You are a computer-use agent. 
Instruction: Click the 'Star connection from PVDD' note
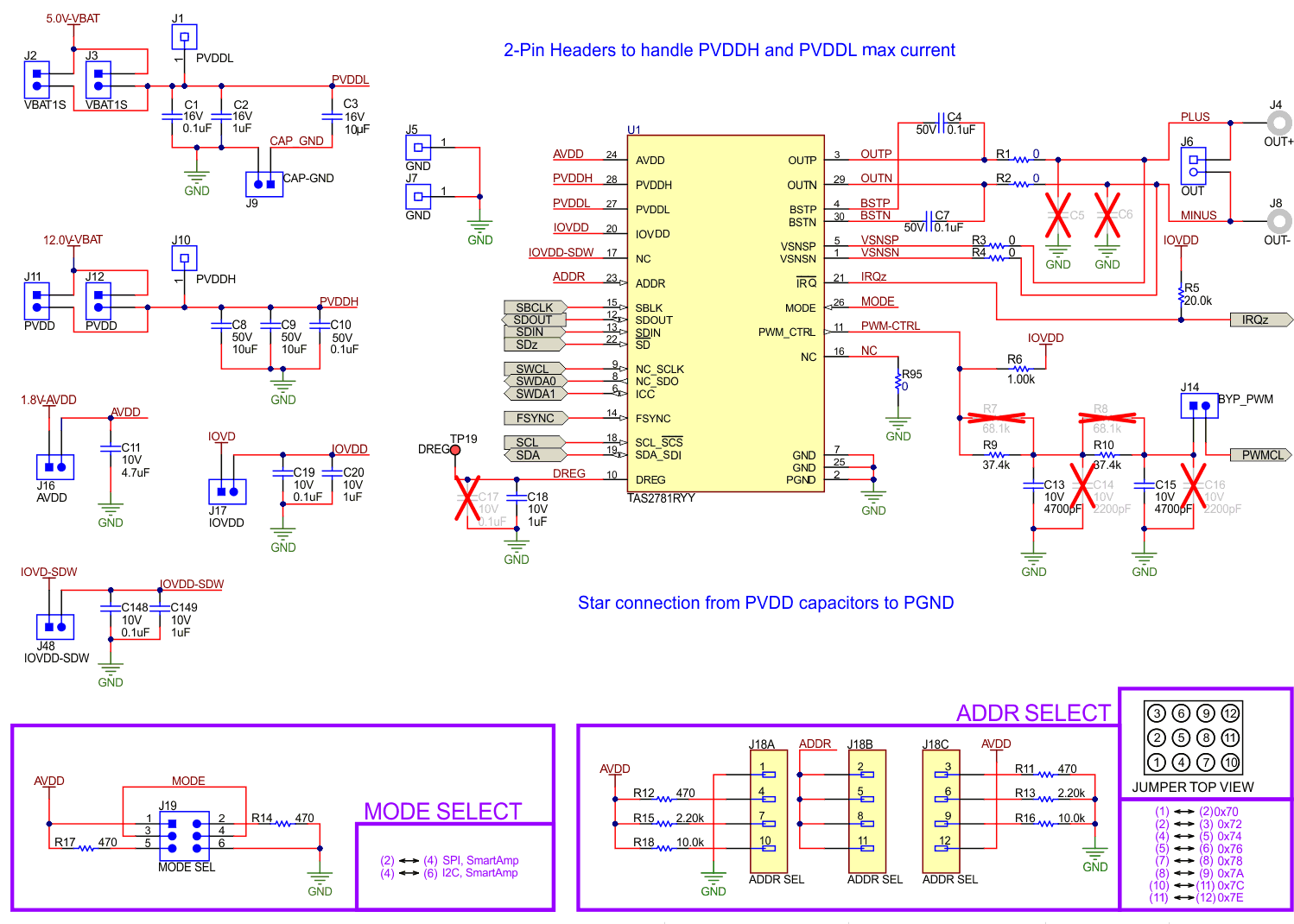coord(765,603)
